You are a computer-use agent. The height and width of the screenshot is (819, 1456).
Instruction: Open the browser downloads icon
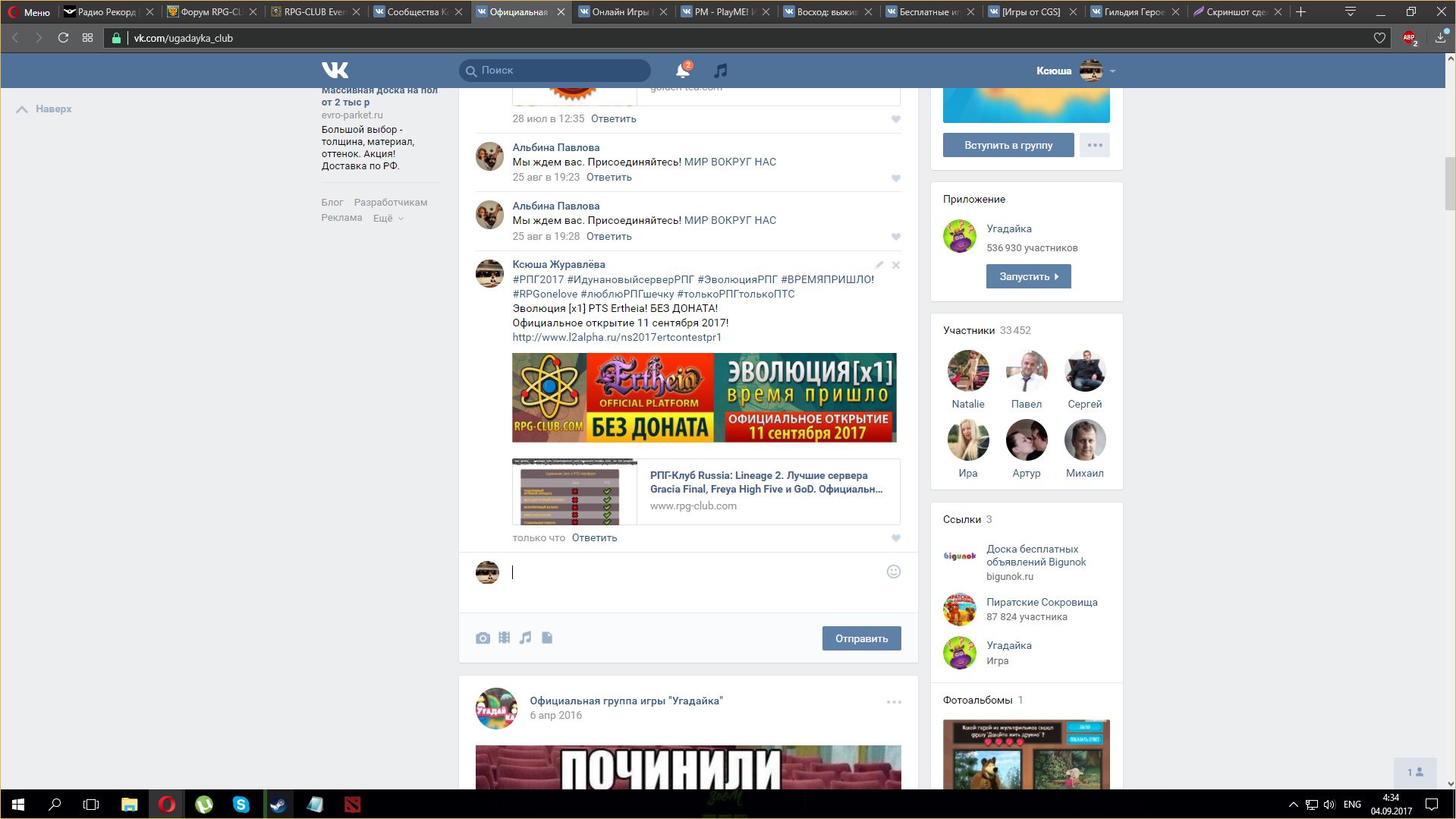point(1440,38)
